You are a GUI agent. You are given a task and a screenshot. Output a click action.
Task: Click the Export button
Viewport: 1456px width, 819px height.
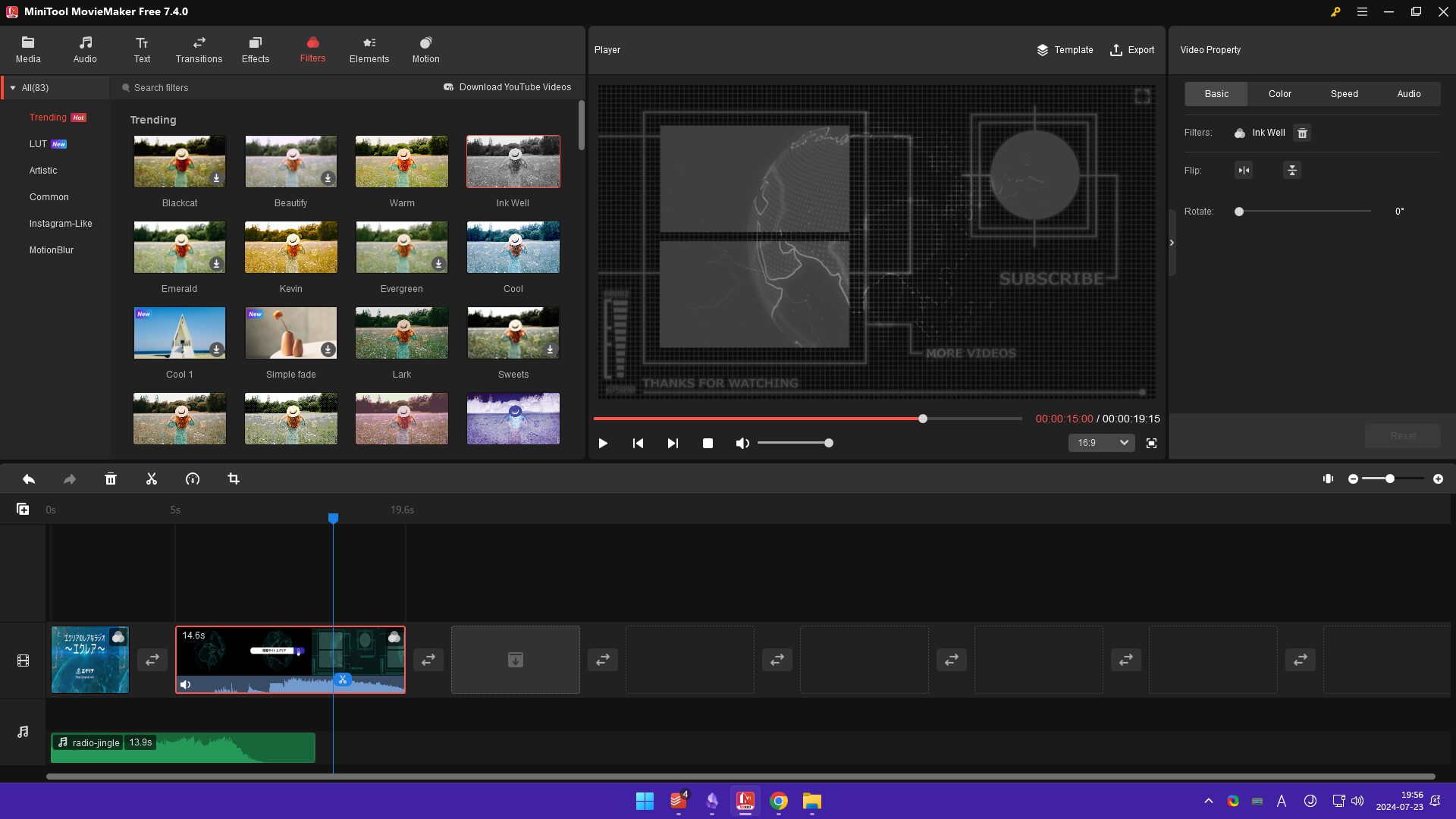click(1132, 50)
